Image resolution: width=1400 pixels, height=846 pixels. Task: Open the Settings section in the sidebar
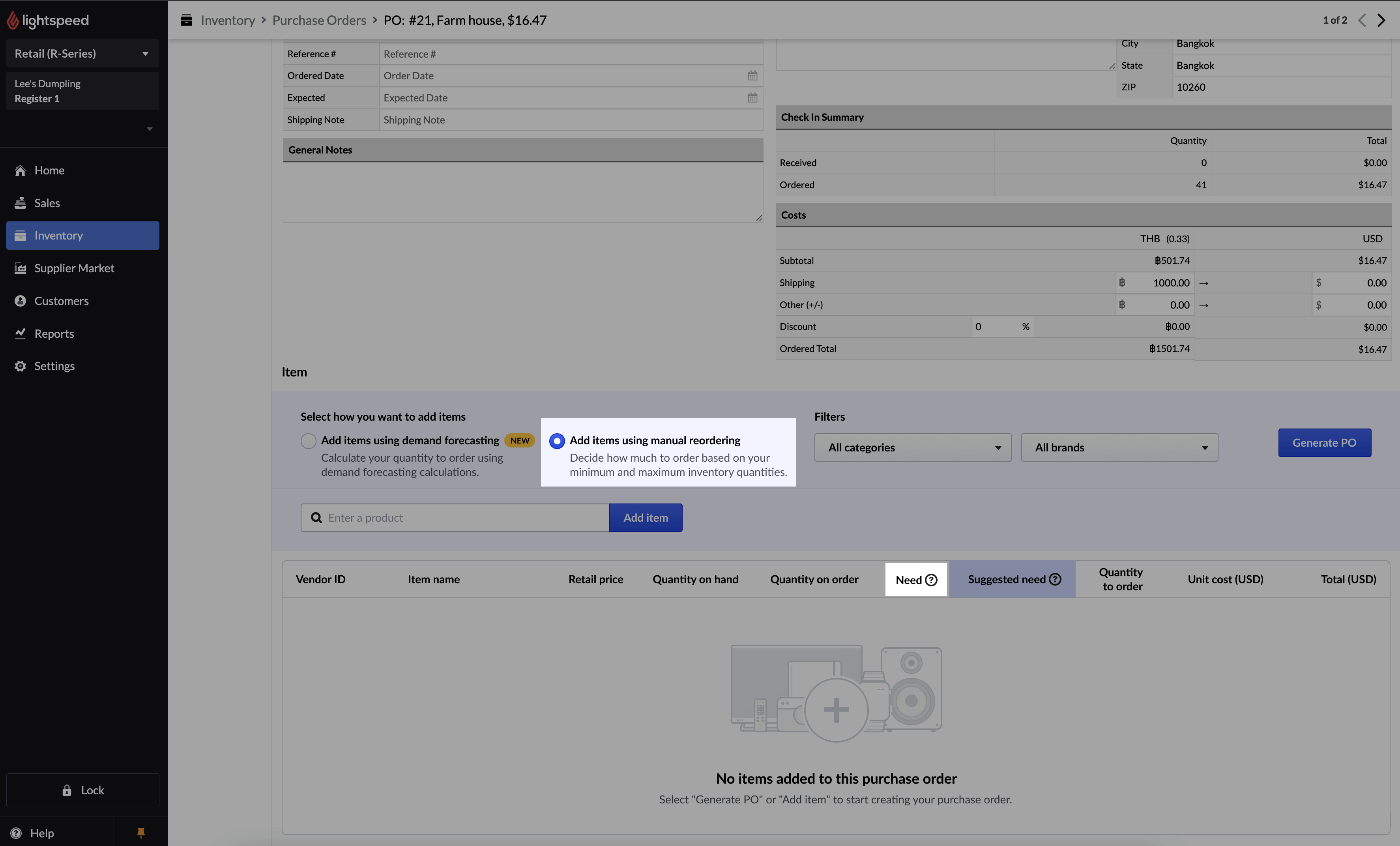pyautogui.click(x=54, y=366)
